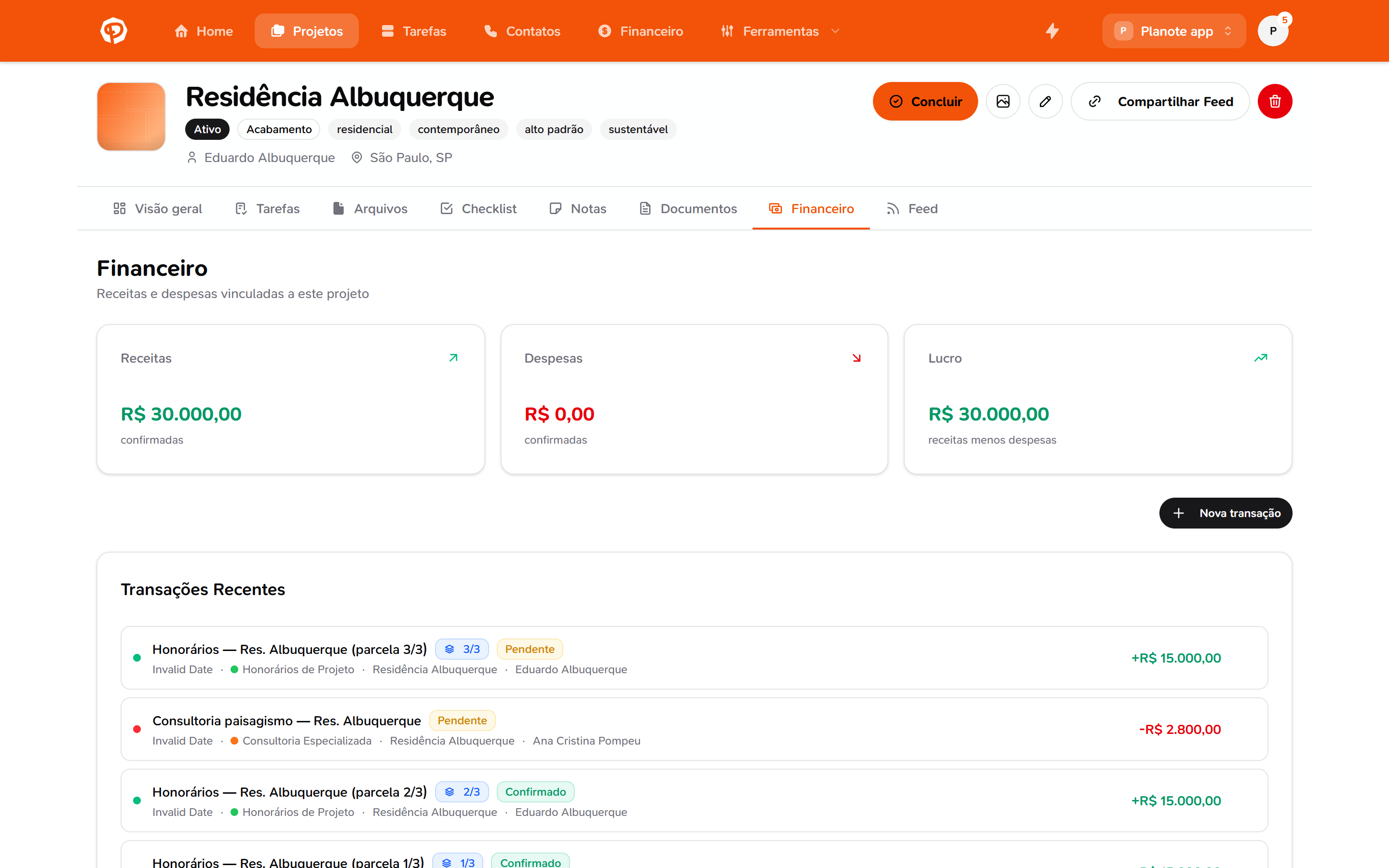
Task: Switch to the Visão geral tab
Action: pyautogui.click(x=157, y=208)
